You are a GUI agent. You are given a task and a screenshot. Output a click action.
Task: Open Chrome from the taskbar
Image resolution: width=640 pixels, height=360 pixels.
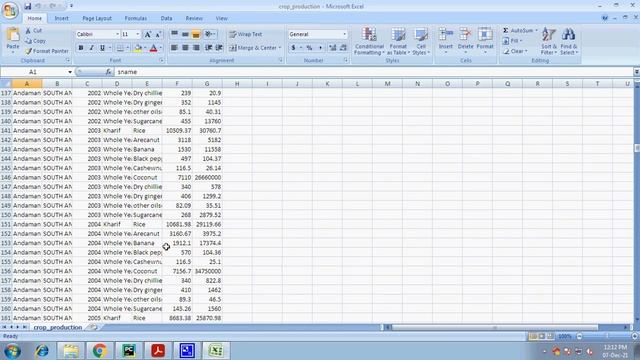(99, 351)
